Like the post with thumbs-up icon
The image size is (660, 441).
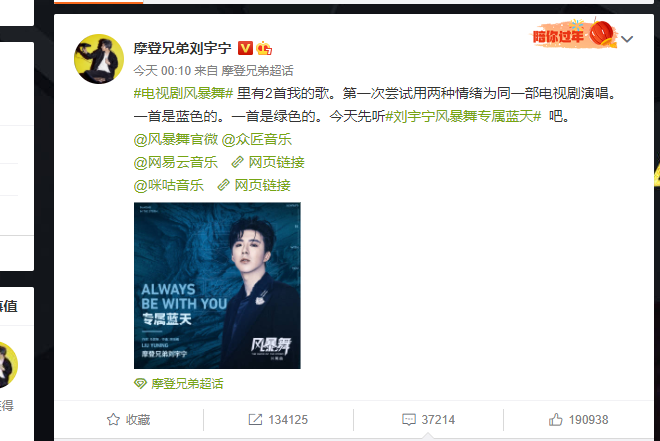(x=555, y=420)
